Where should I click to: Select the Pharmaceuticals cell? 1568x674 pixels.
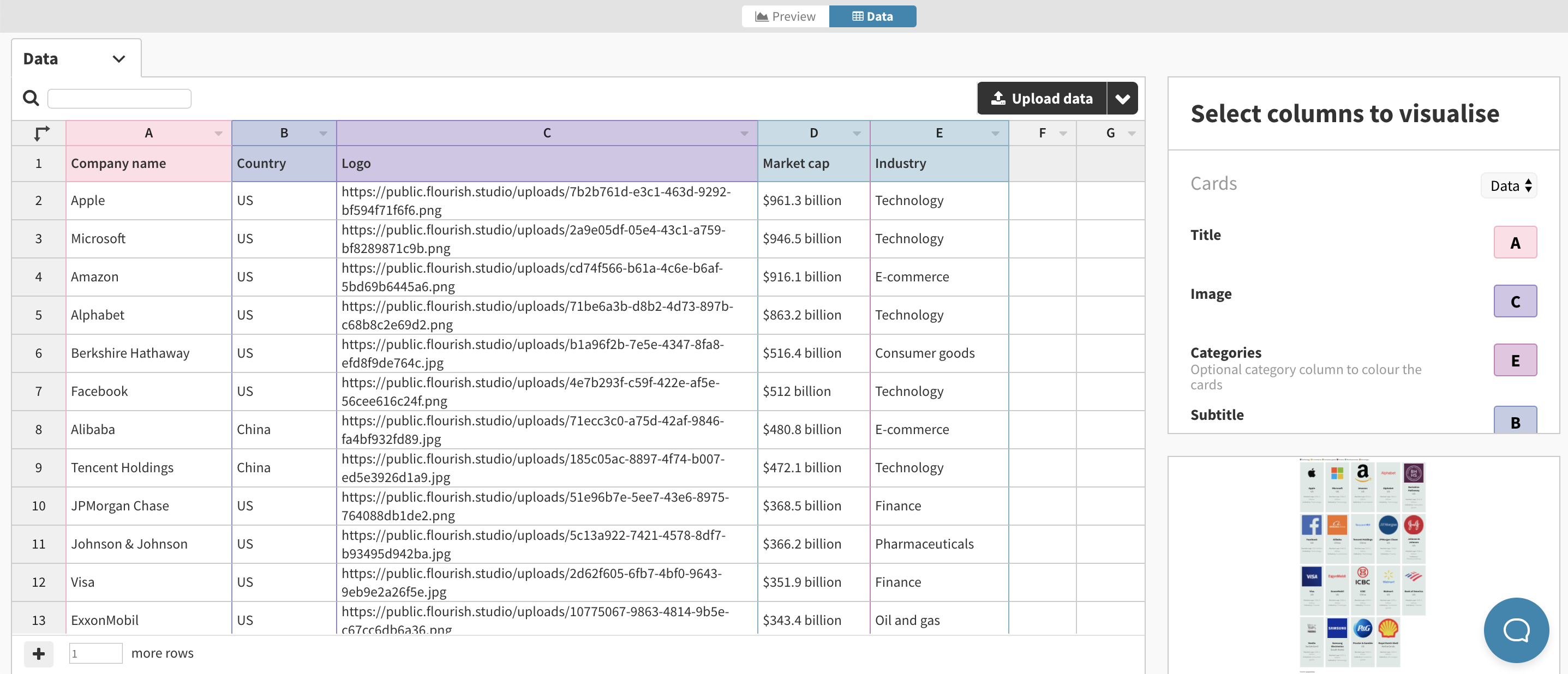[x=939, y=544]
